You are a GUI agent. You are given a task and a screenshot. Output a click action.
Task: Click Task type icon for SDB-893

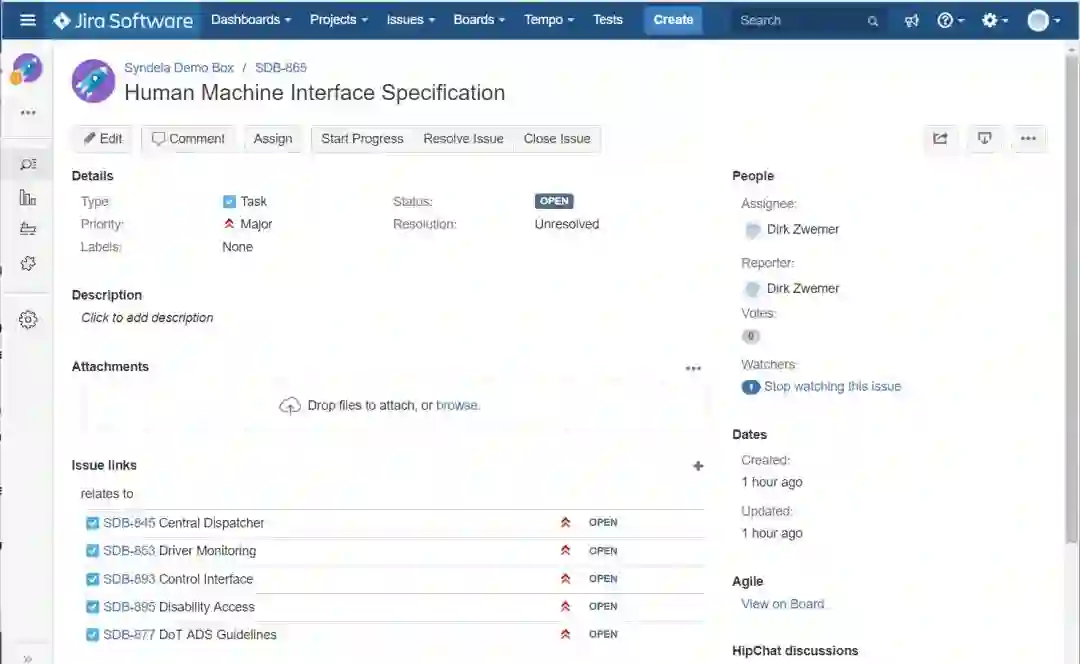[x=92, y=579]
